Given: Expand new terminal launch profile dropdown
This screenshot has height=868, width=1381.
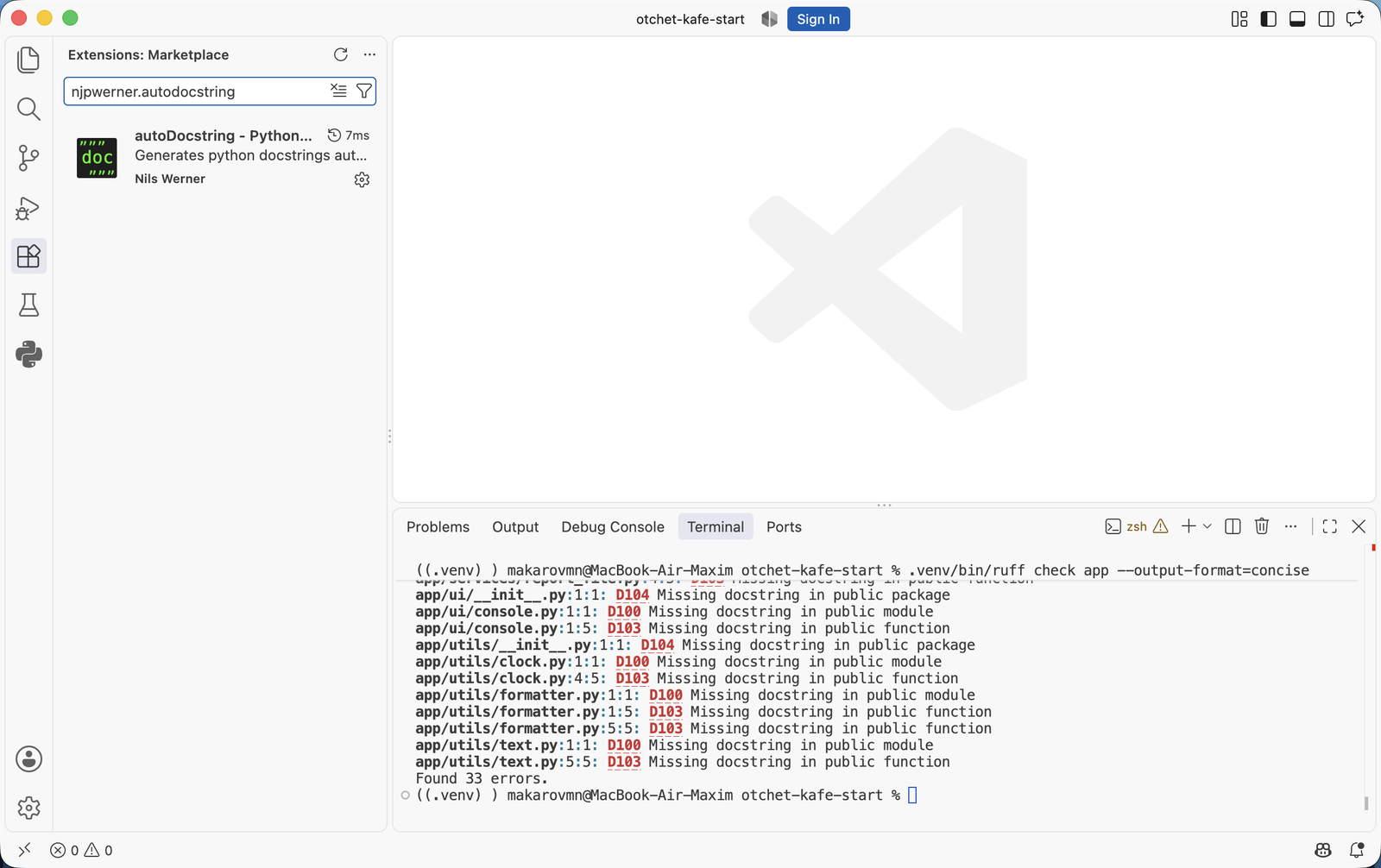Looking at the screenshot, I should pyautogui.click(x=1208, y=526).
